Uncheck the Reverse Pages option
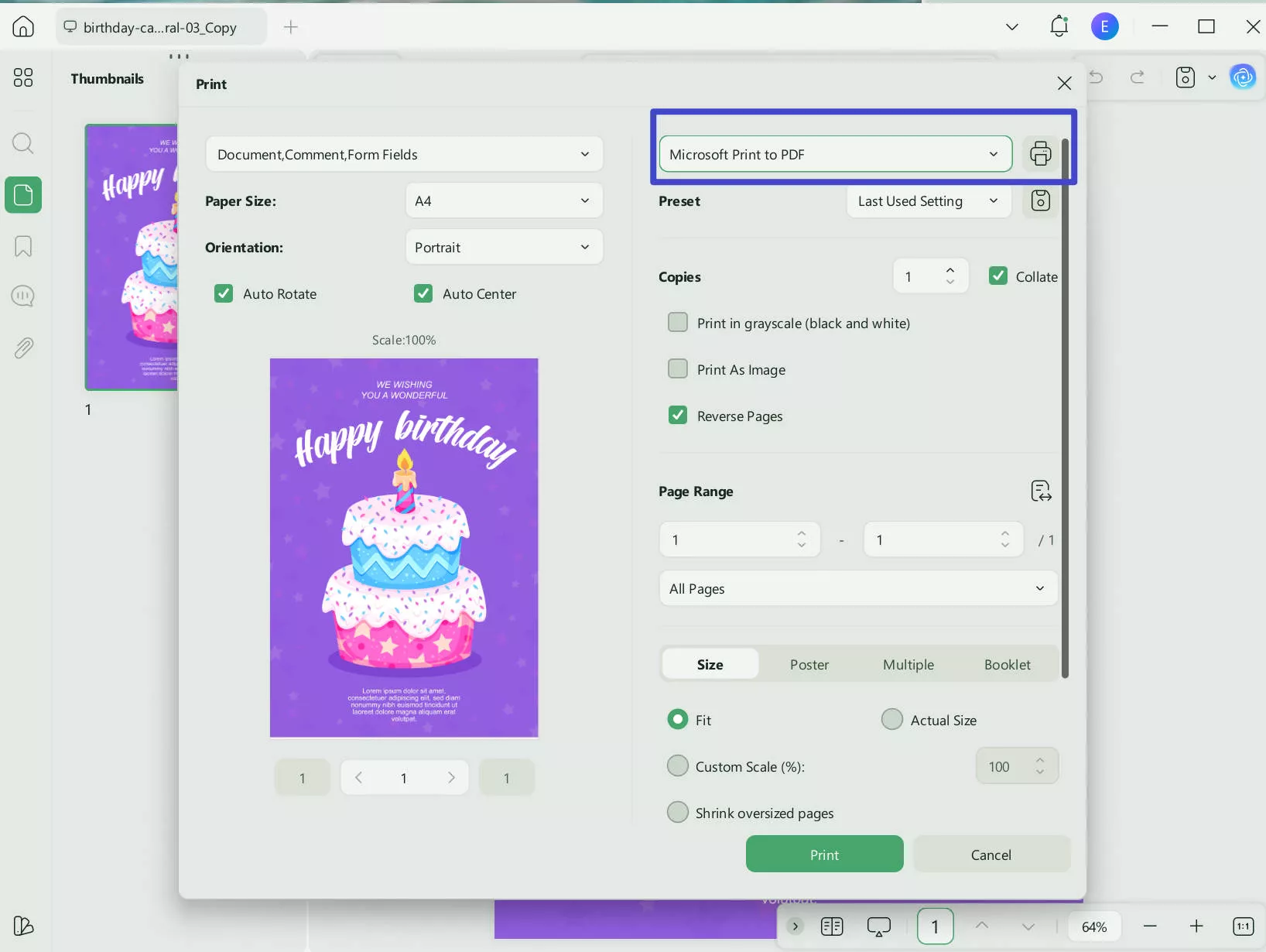 click(678, 416)
